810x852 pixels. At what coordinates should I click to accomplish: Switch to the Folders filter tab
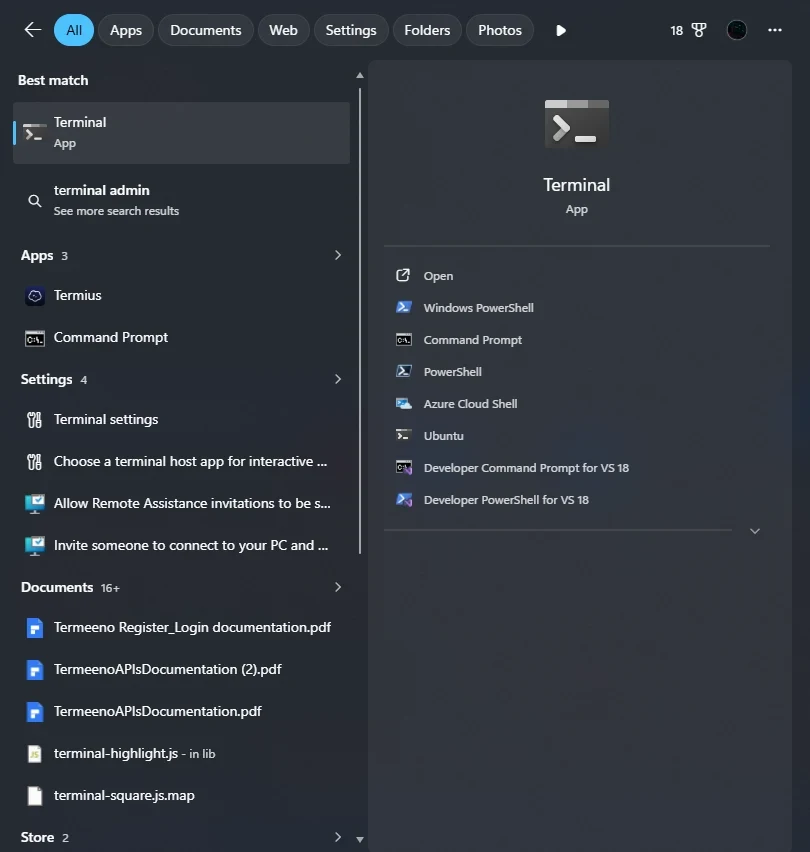click(427, 30)
